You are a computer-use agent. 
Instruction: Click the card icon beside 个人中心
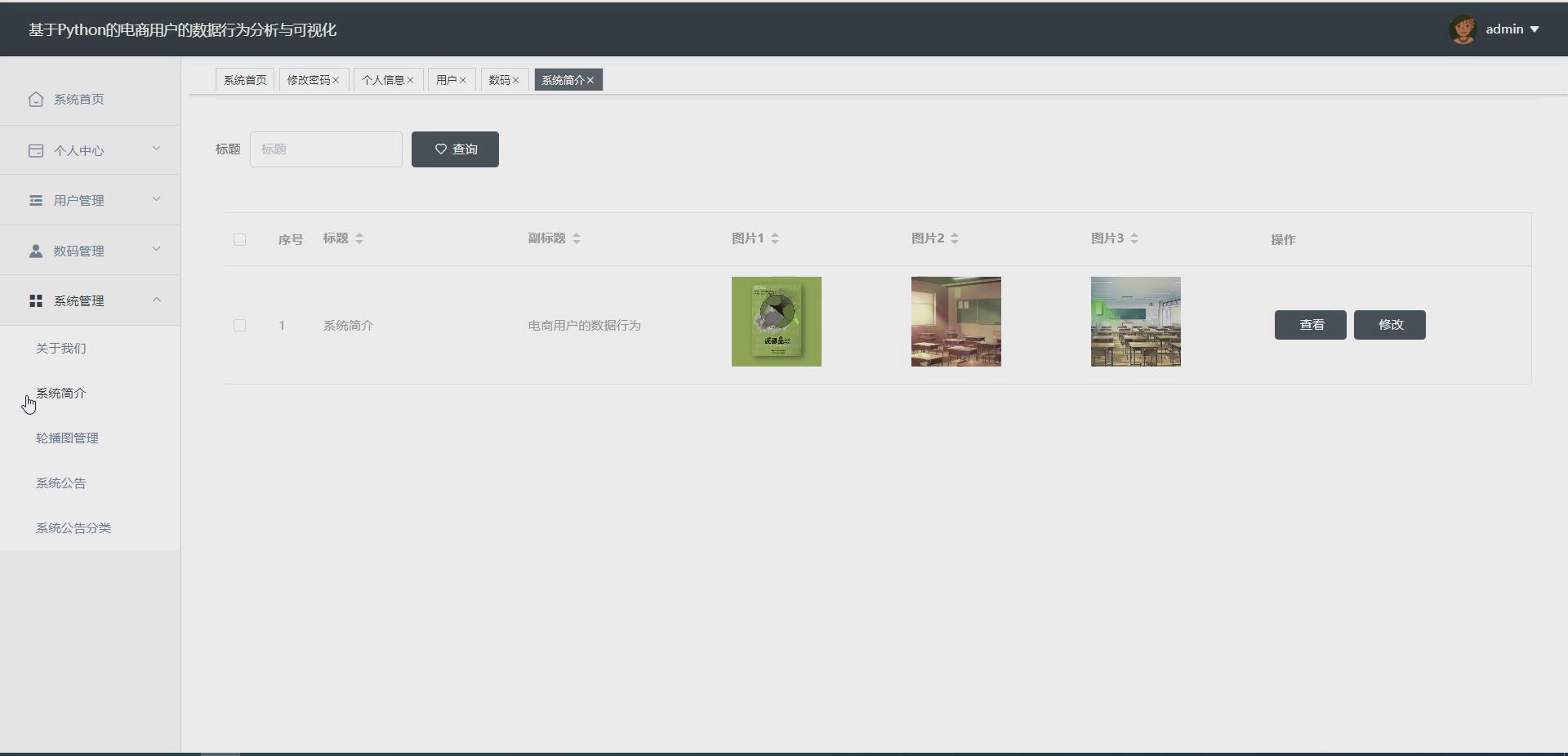click(x=35, y=150)
